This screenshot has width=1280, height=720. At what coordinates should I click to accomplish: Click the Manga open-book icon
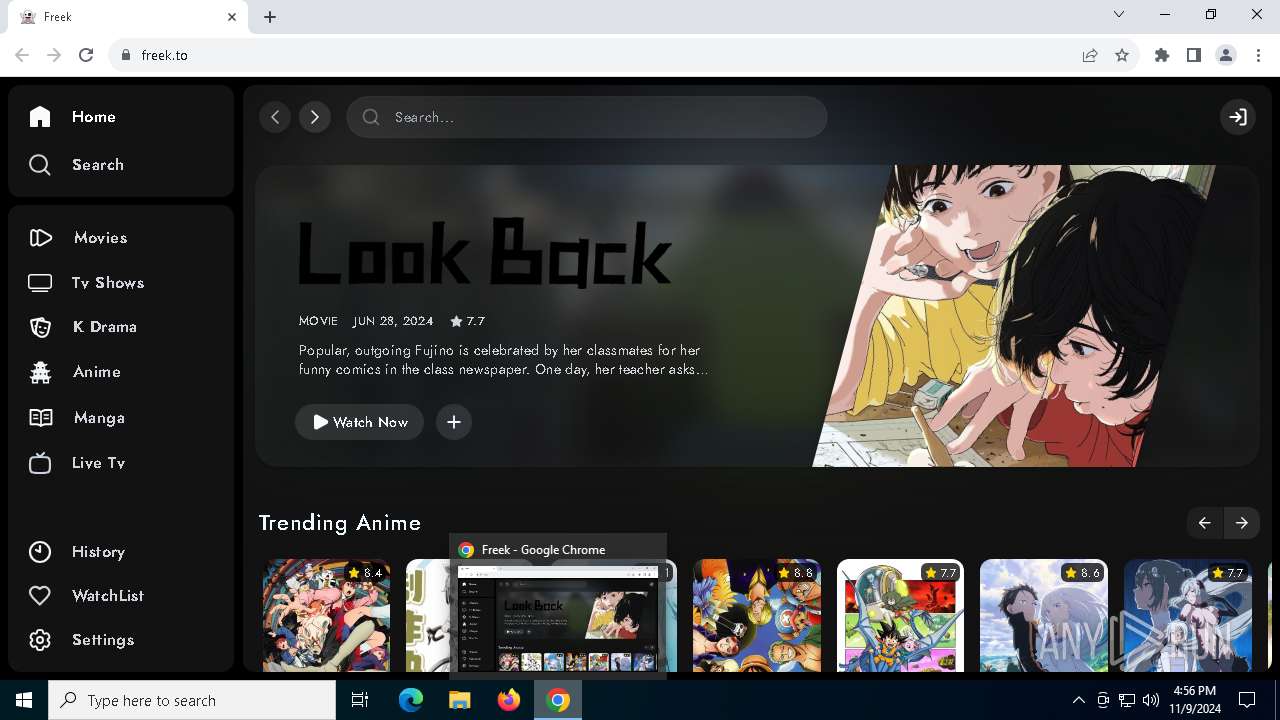point(40,418)
